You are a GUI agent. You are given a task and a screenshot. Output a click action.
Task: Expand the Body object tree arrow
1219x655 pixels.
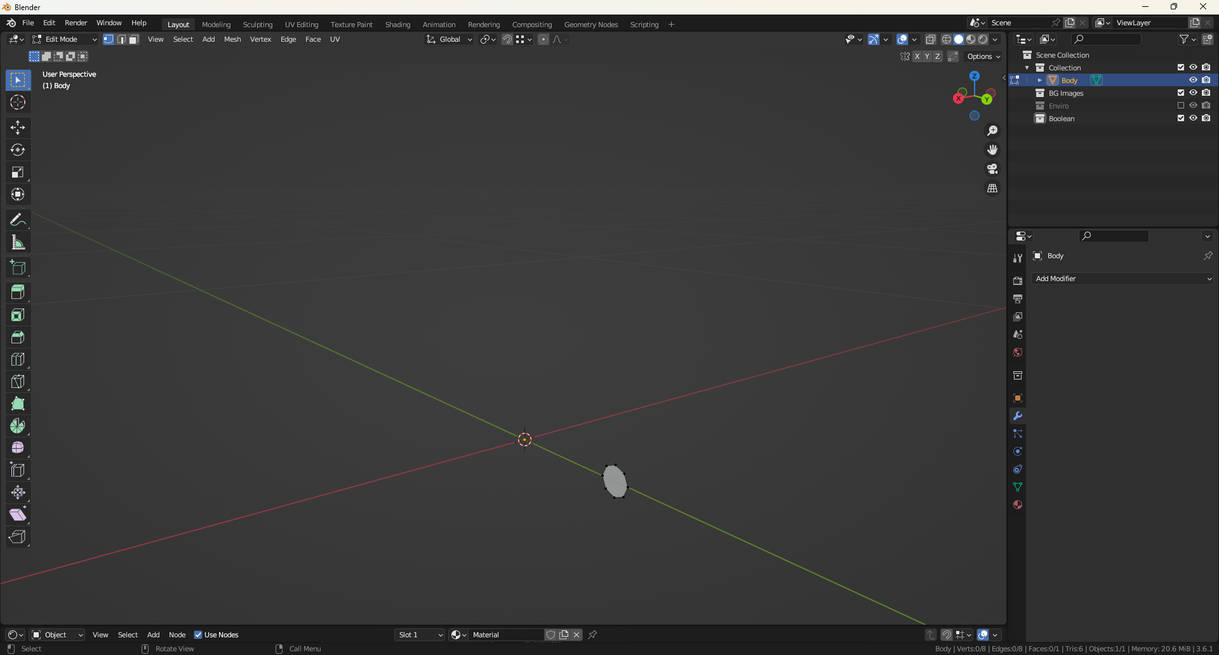[x=1040, y=80]
